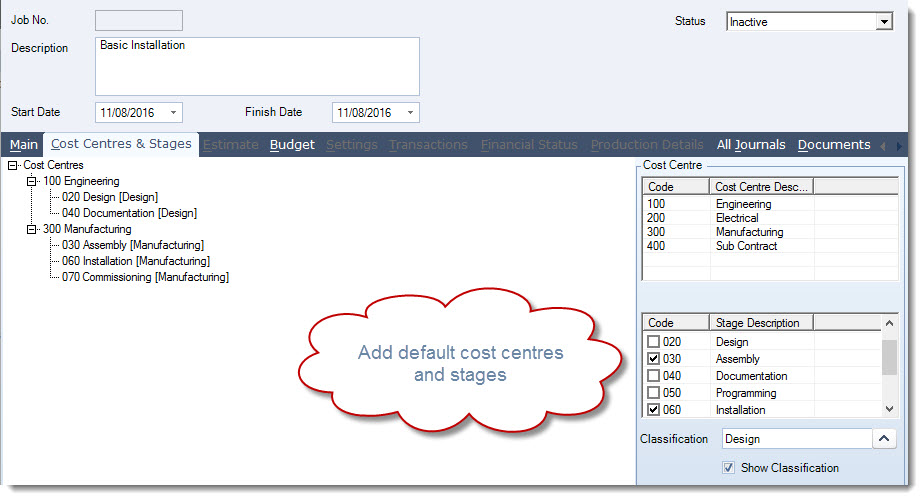Open the Status dropdown showing Inactive
923x500 pixels.
pos(884,22)
